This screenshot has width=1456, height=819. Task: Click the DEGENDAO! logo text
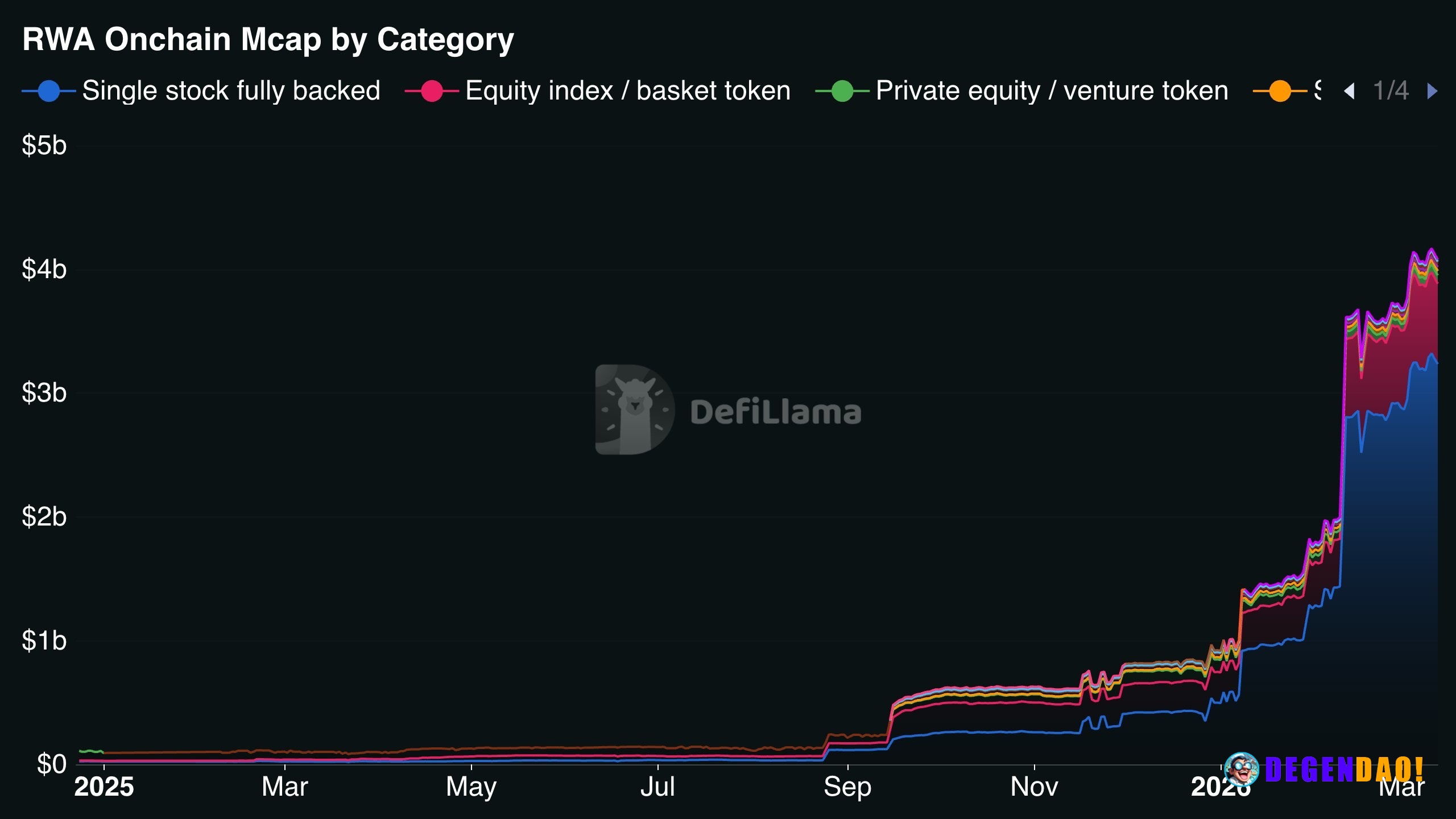[1345, 769]
